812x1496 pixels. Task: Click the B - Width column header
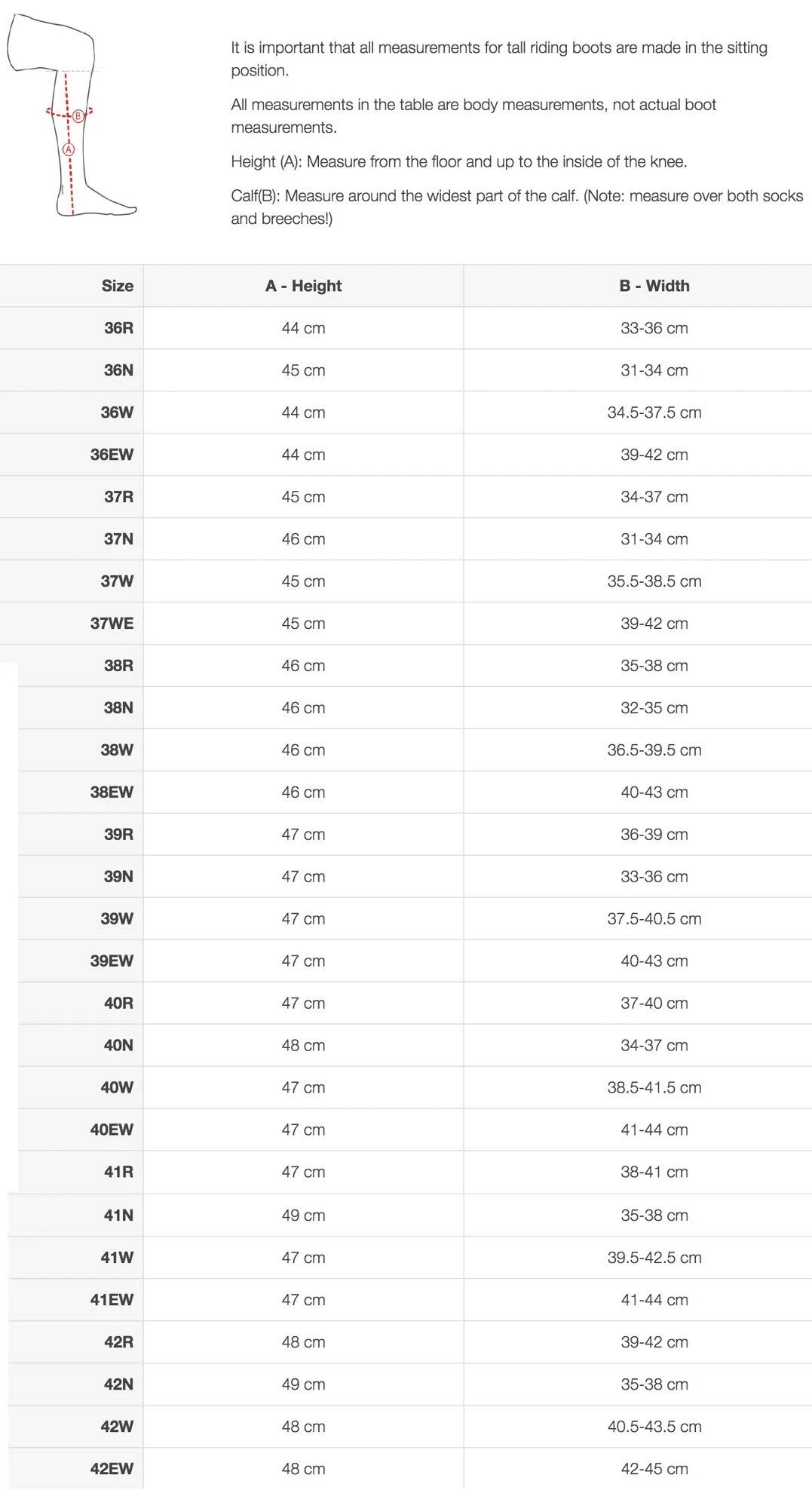coord(654,286)
